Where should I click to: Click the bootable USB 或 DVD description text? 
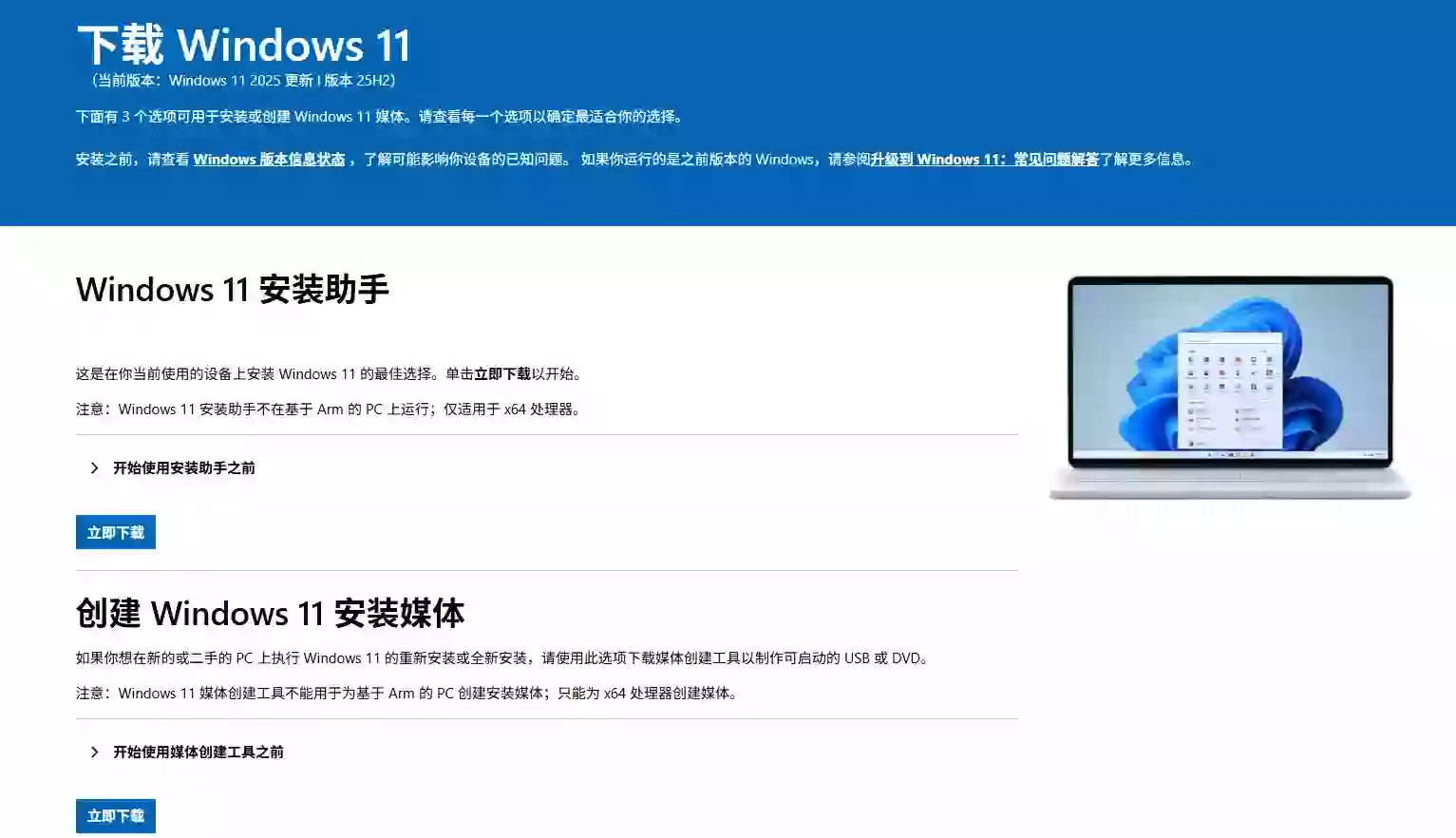(501, 657)
